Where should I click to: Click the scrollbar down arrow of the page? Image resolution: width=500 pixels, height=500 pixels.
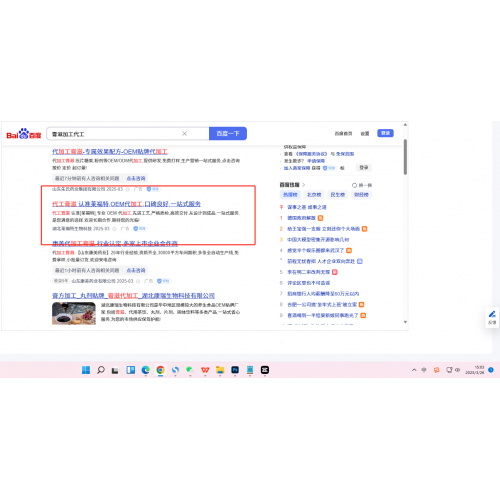[405, 322]
